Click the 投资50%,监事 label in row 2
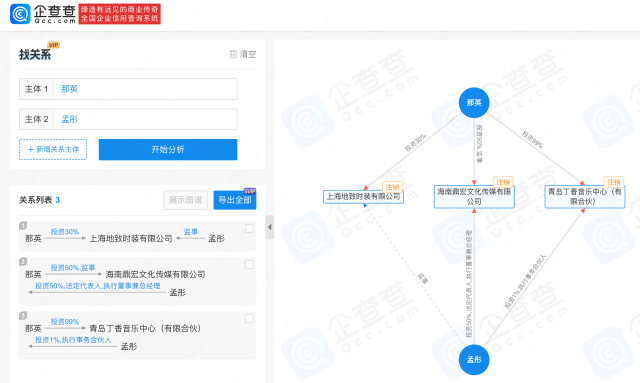The width and height of the screenshot is (640, 383). click(73, 268)
